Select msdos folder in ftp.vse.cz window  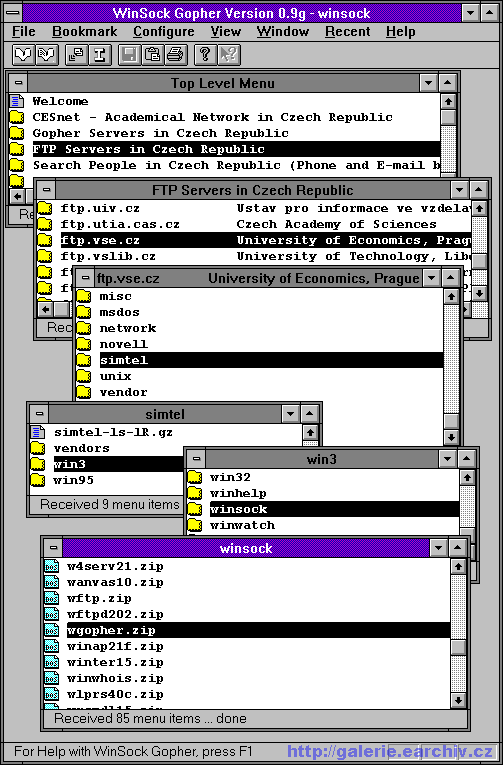(120, 313)
